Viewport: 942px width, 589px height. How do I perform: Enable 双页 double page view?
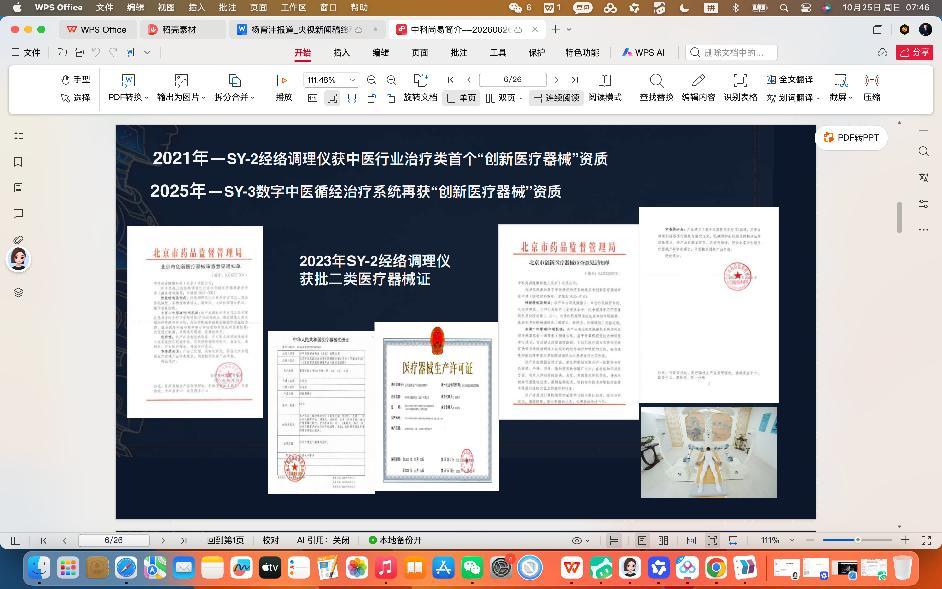(503, 97)
